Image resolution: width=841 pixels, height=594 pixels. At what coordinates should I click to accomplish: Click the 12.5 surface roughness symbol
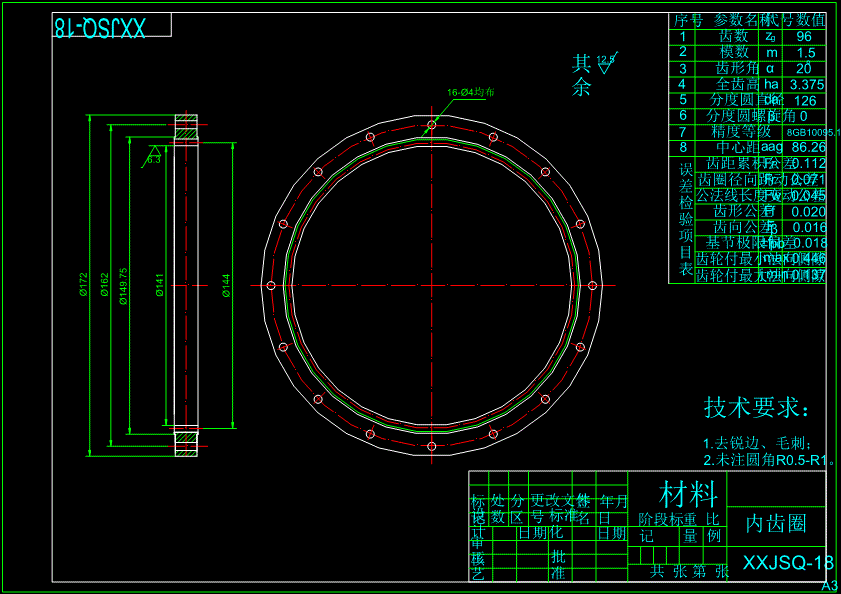tap(607, 63)
